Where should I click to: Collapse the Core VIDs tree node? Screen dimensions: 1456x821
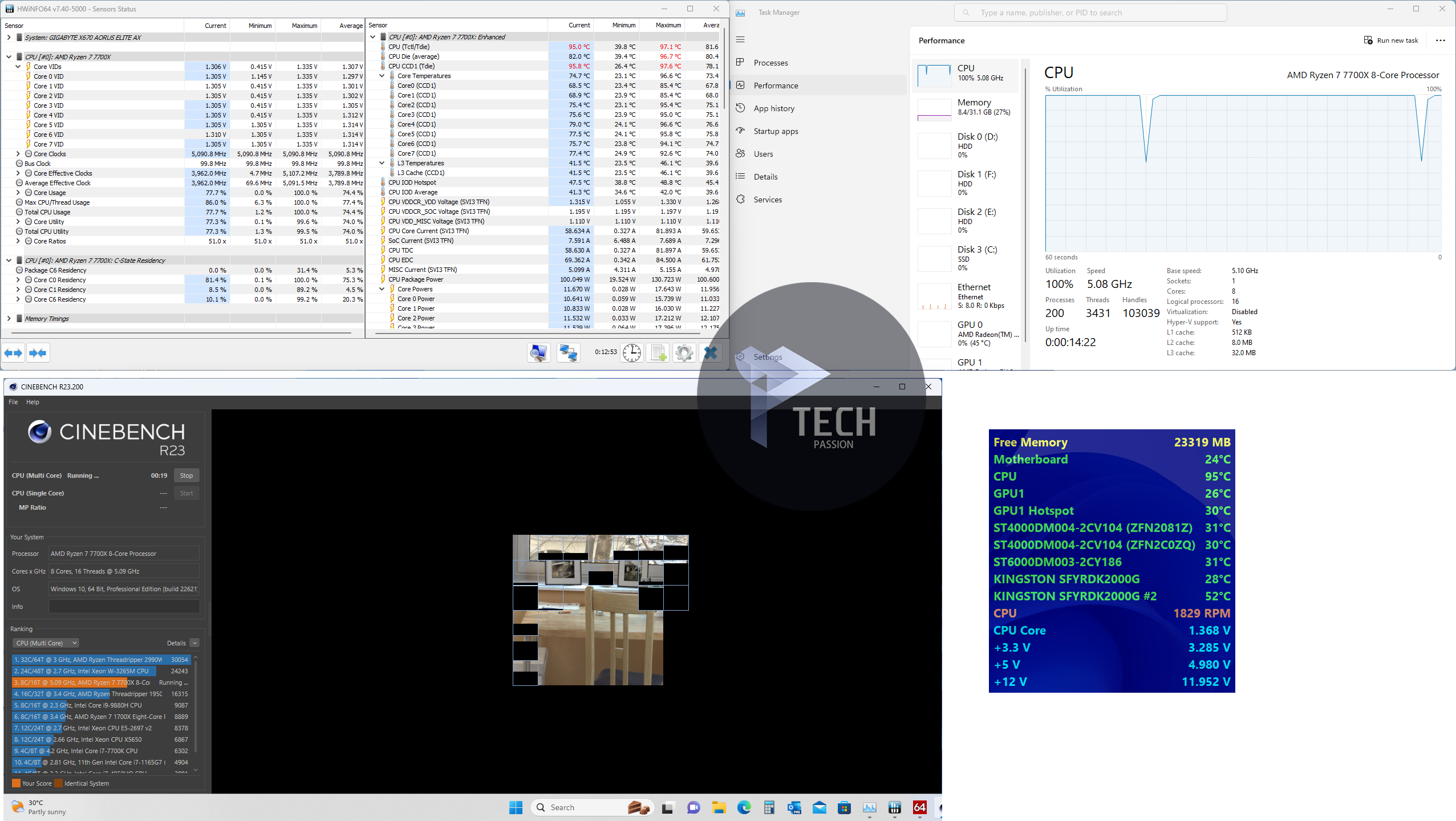18,67
